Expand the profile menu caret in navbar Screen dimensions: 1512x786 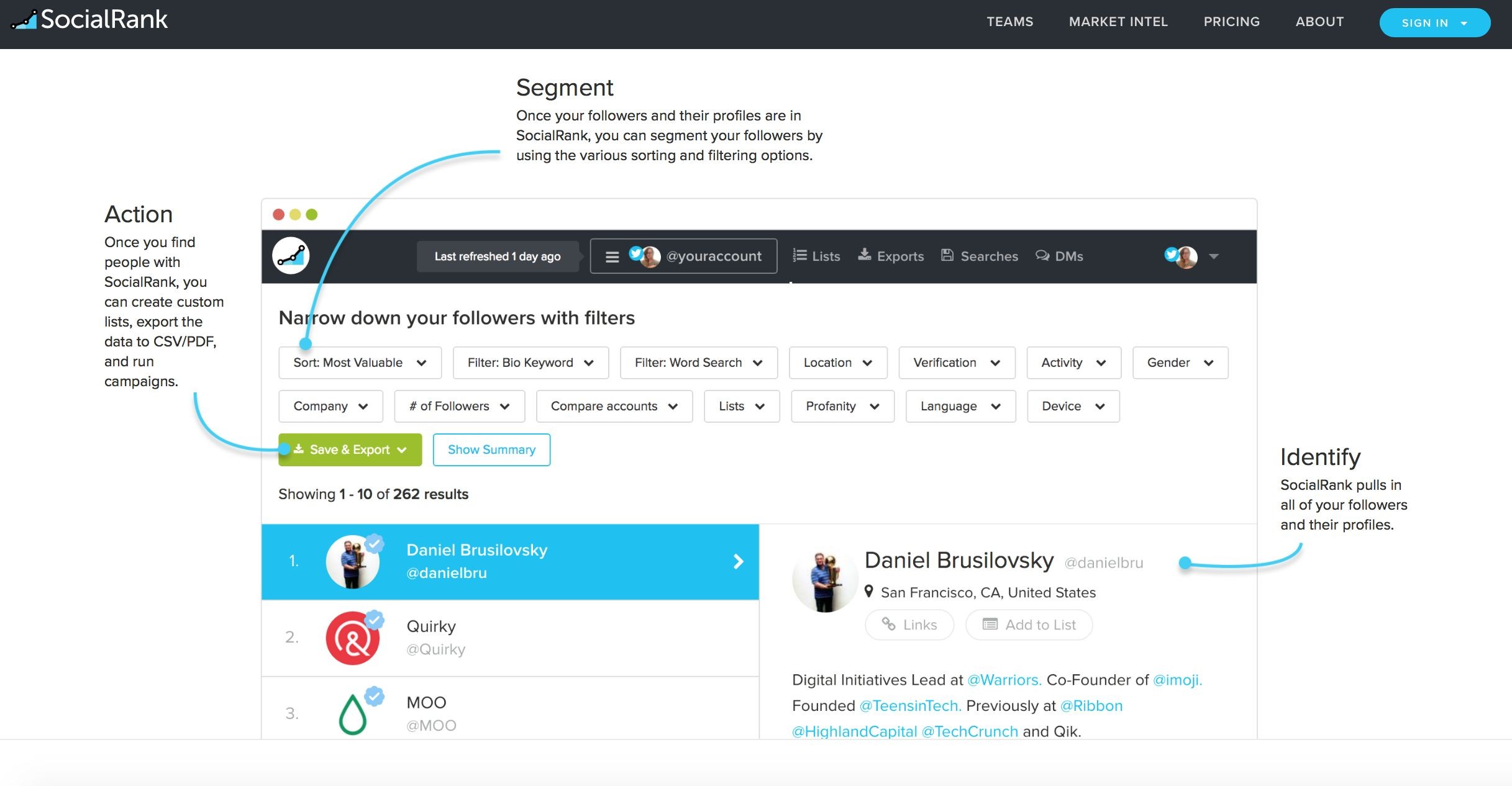1214,256
